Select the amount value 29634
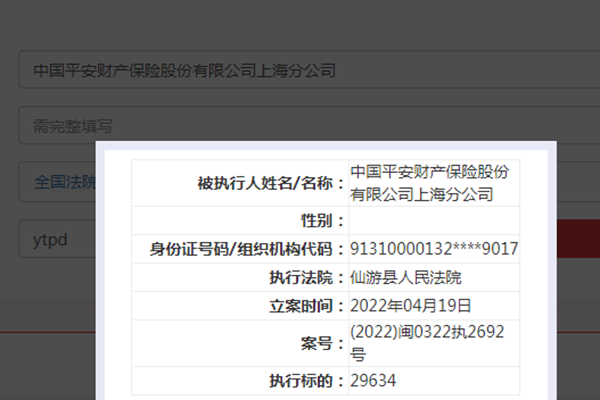 pyautogui.click(x=373, y=380)
